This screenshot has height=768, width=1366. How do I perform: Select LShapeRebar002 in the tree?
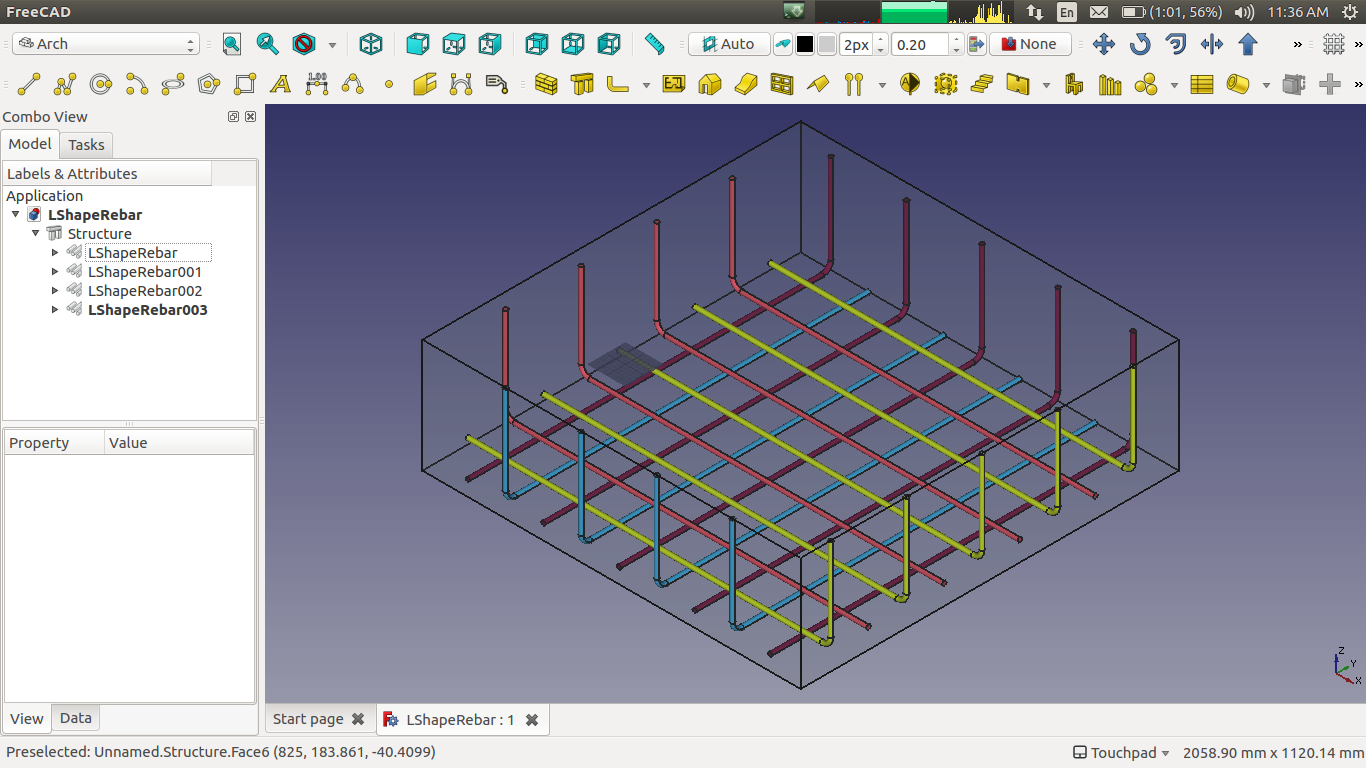(145, 291)
